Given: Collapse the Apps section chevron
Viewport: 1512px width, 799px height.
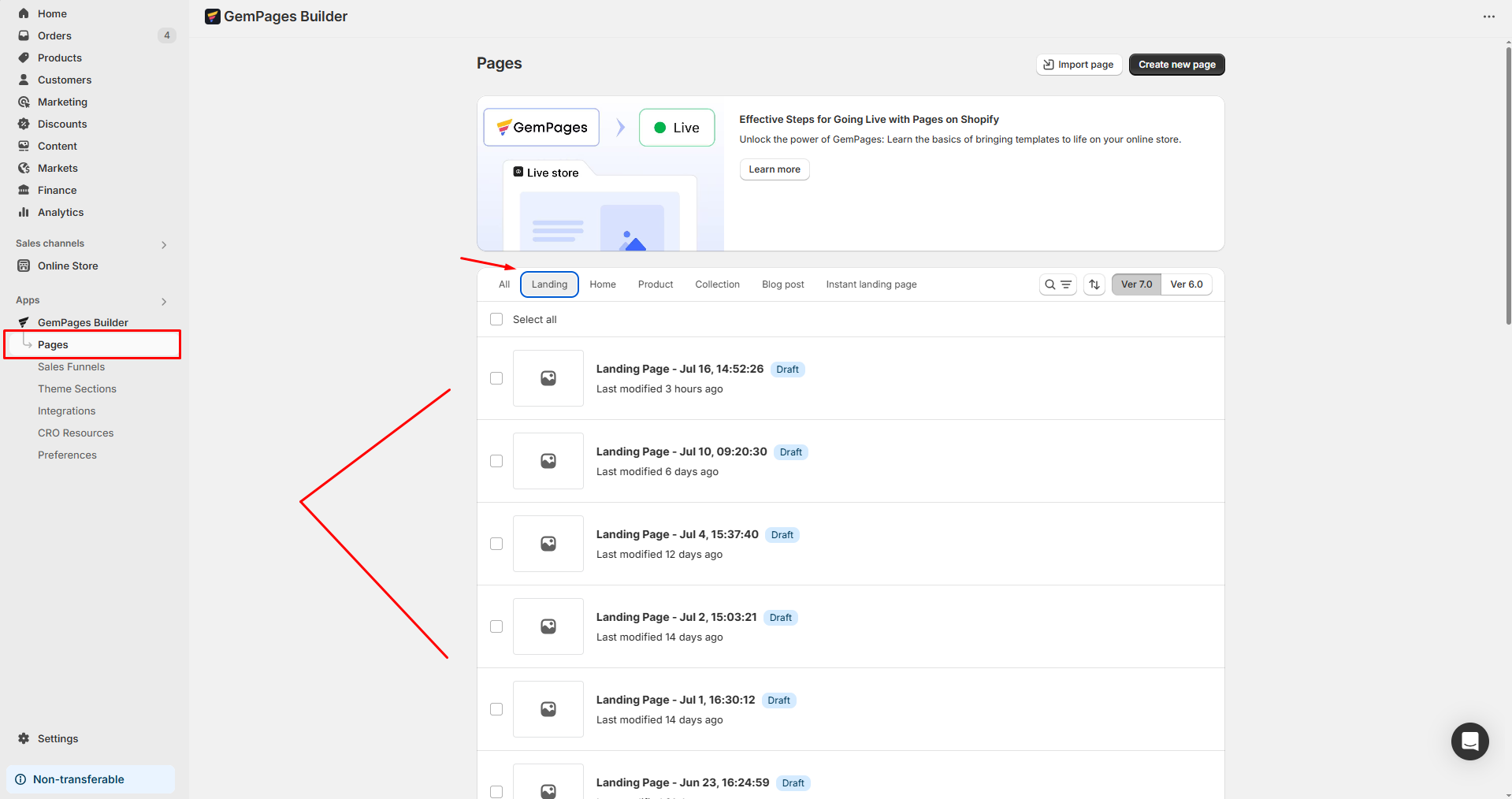Looking at the screenshot, I should click(x=163, y=301).
